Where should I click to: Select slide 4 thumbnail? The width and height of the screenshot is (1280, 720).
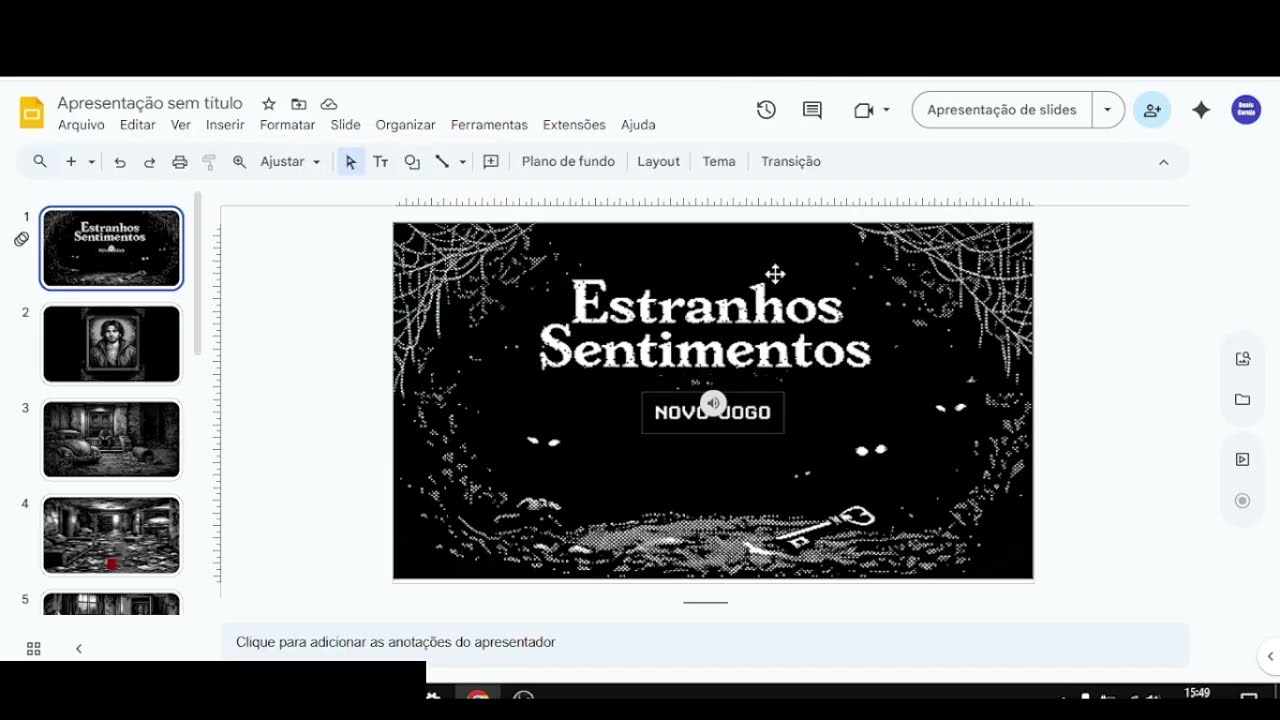click(x=112, y=535)
